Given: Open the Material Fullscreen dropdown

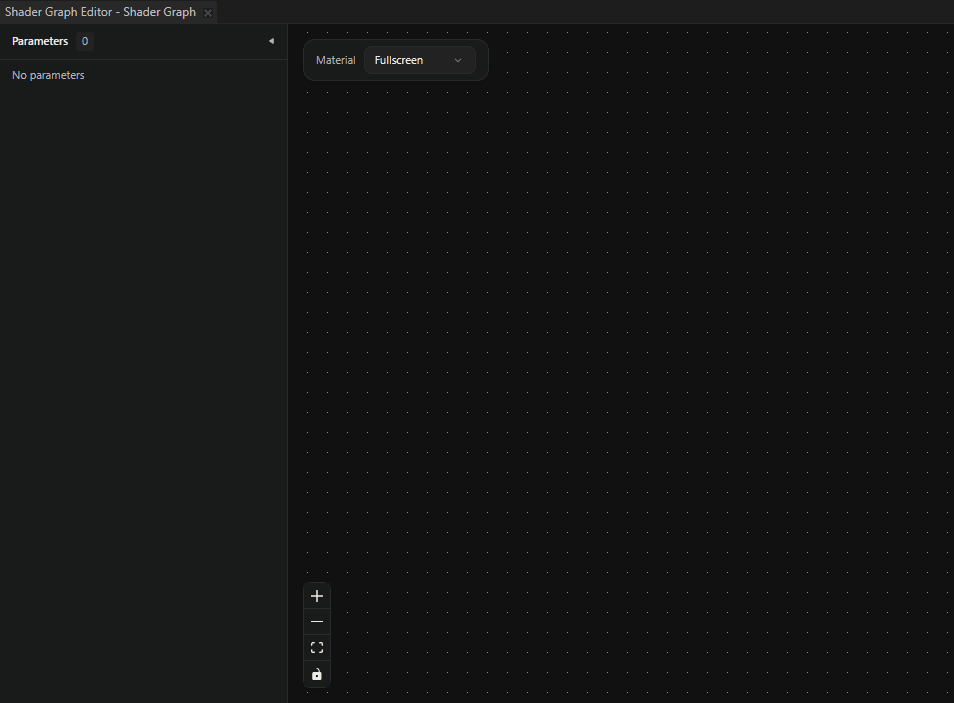Looking at the screenshot, I should 419,60.
